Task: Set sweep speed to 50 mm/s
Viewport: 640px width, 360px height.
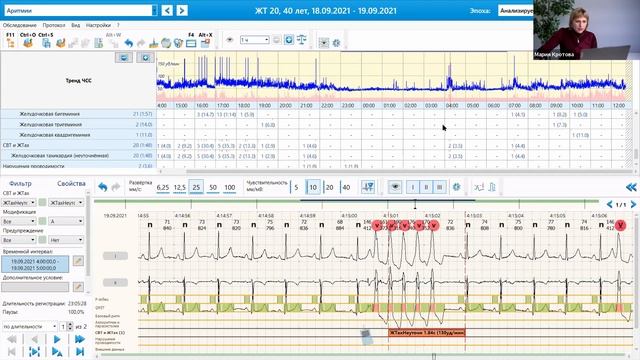Action: tap(213, 188)
